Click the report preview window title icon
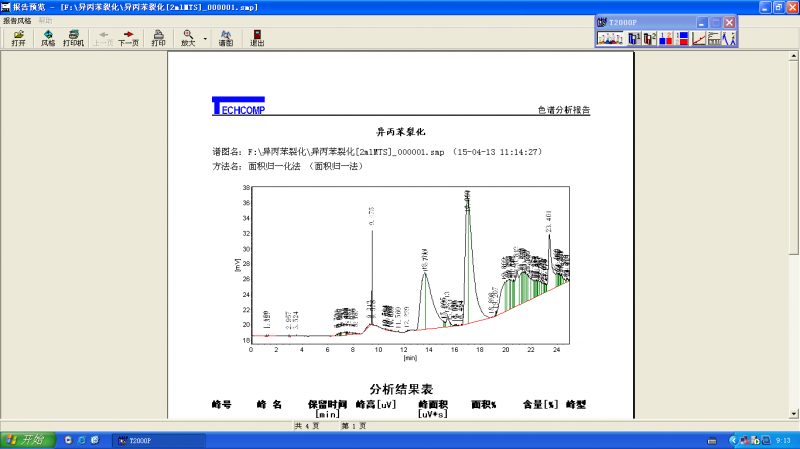This screenshot has width=800, height=449. point(6,7)
